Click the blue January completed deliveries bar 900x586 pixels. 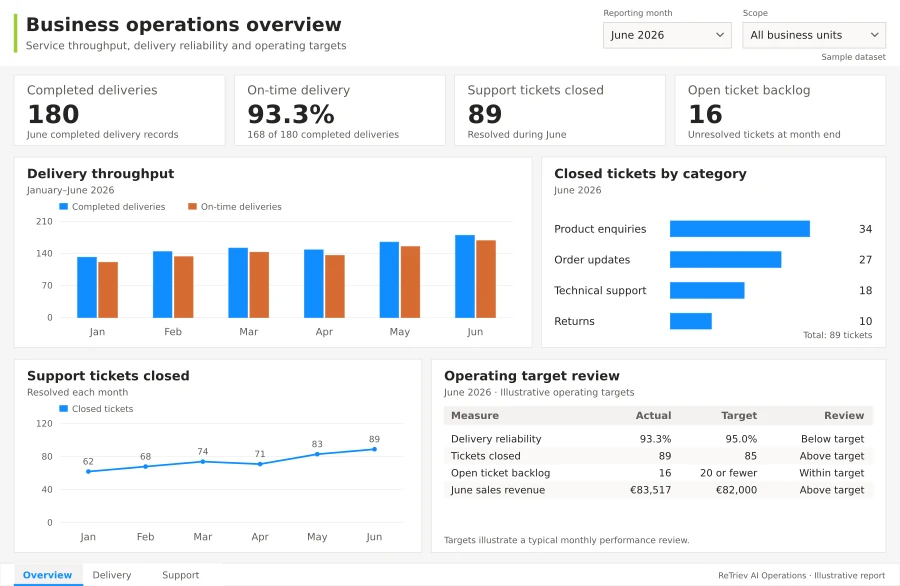coord(87,287)
